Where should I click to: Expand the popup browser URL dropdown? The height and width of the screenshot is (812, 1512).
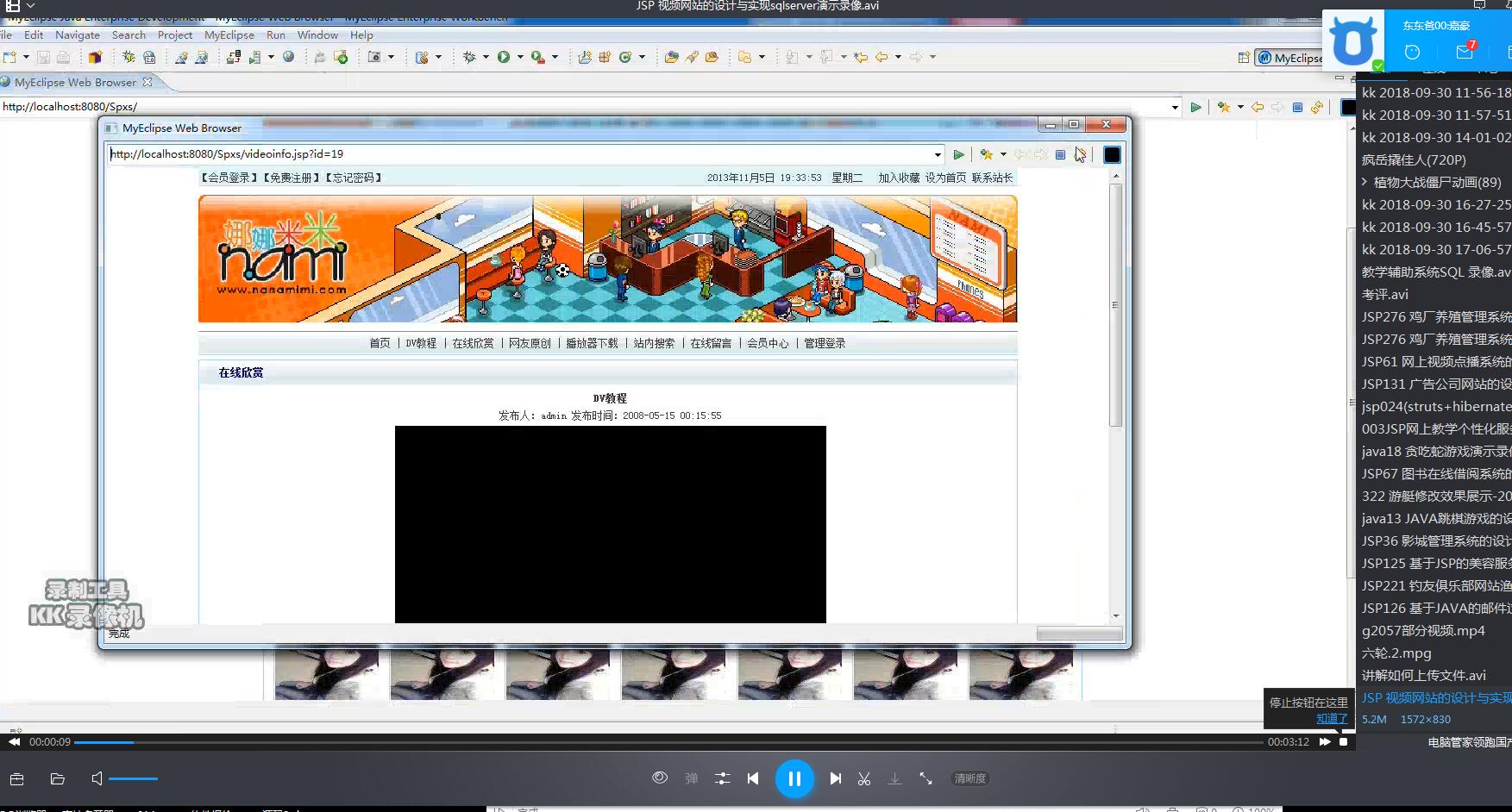pyautogui.click(x=938, y=155)
